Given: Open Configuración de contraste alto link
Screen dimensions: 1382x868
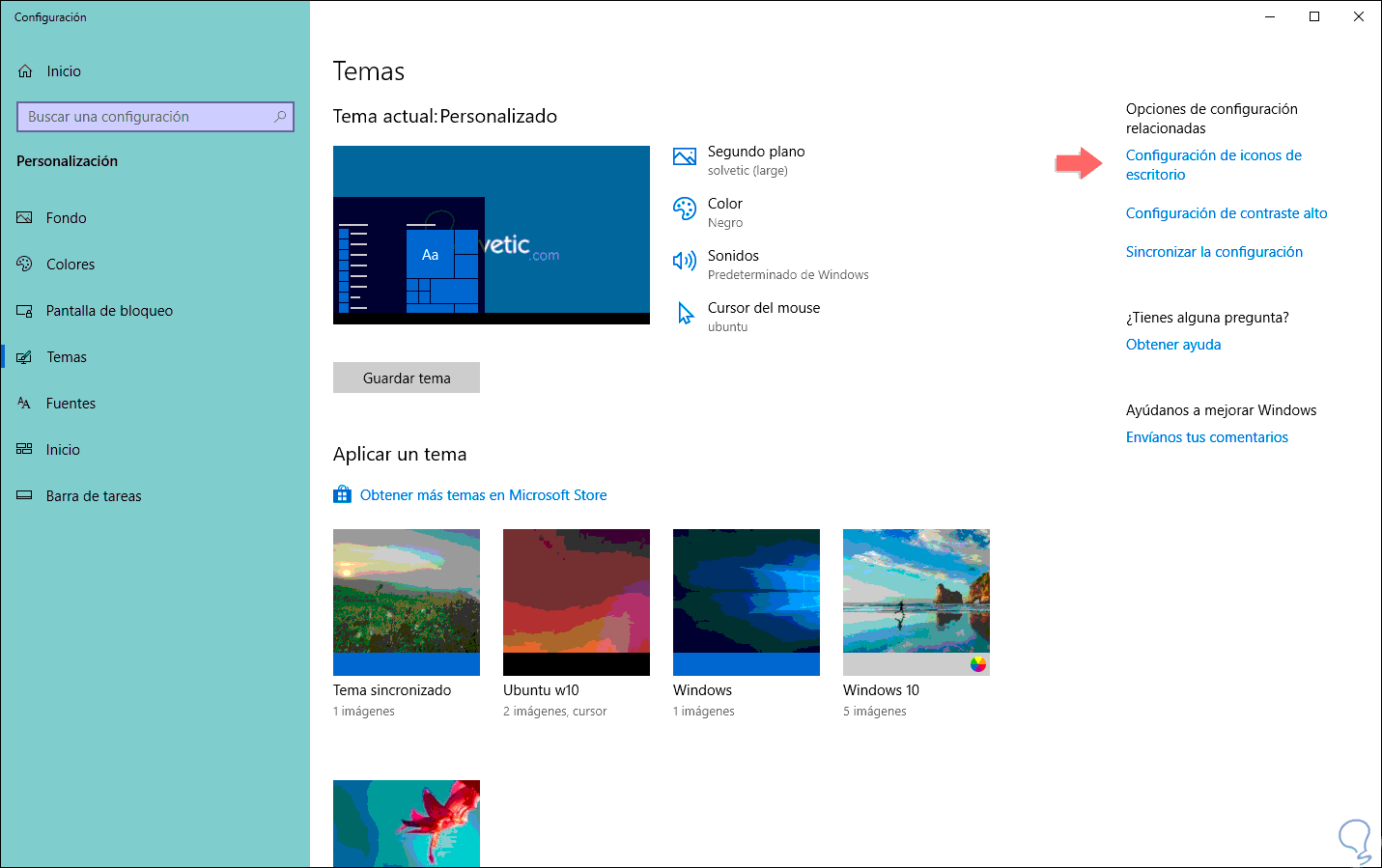Looking at the screenshot, I should coord(1227,213).
